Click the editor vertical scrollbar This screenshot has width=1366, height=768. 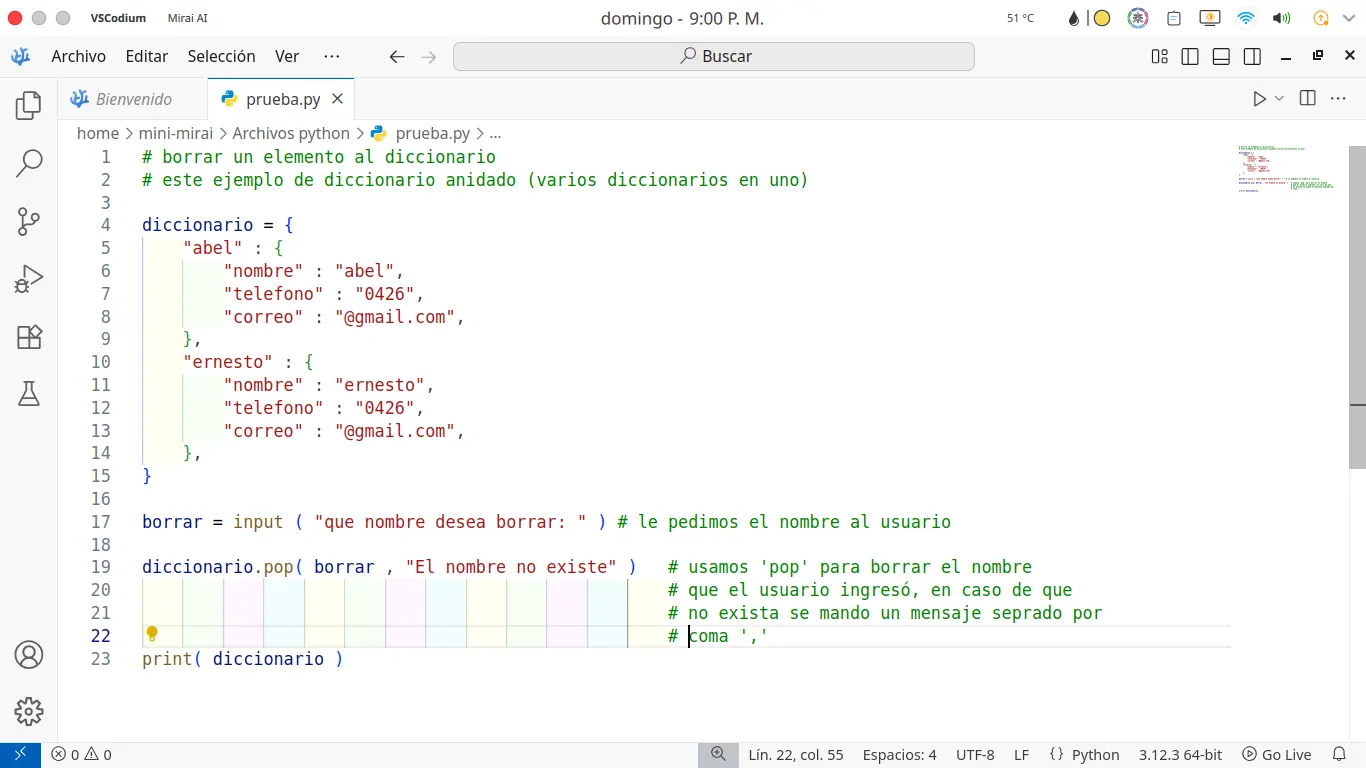coord(1357,307)
